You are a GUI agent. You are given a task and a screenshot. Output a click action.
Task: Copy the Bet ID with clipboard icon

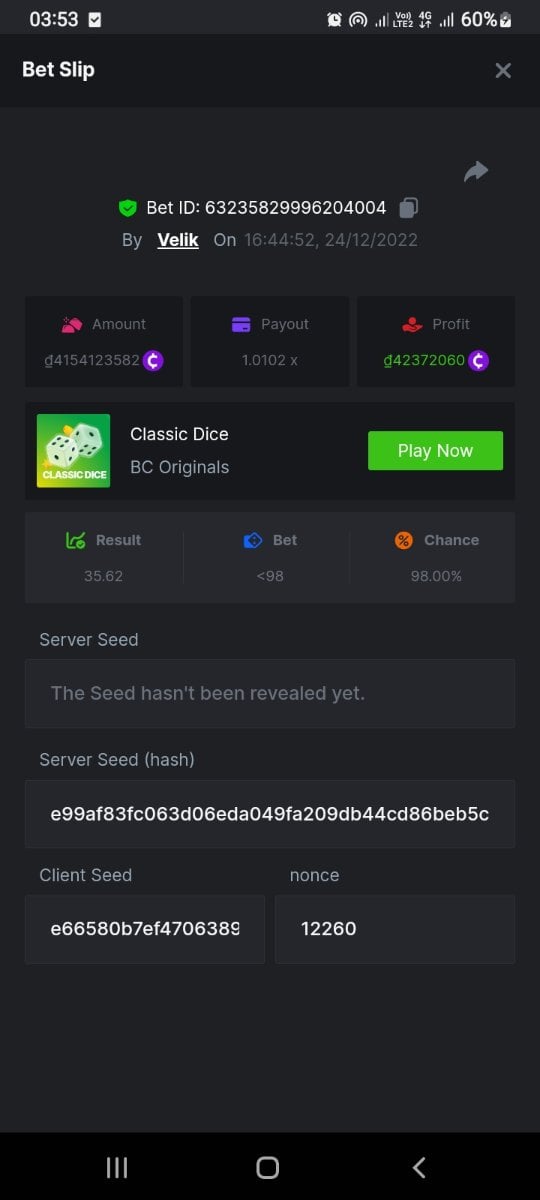[408, 208]
